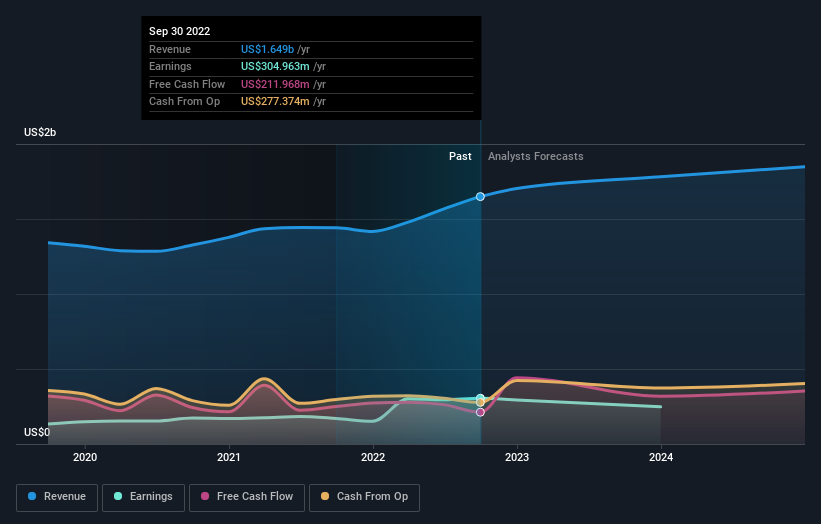Click the 'Past' chart label
Image resolution: width=821 pixels, height=524 pixels.
(x=460, y=157)
